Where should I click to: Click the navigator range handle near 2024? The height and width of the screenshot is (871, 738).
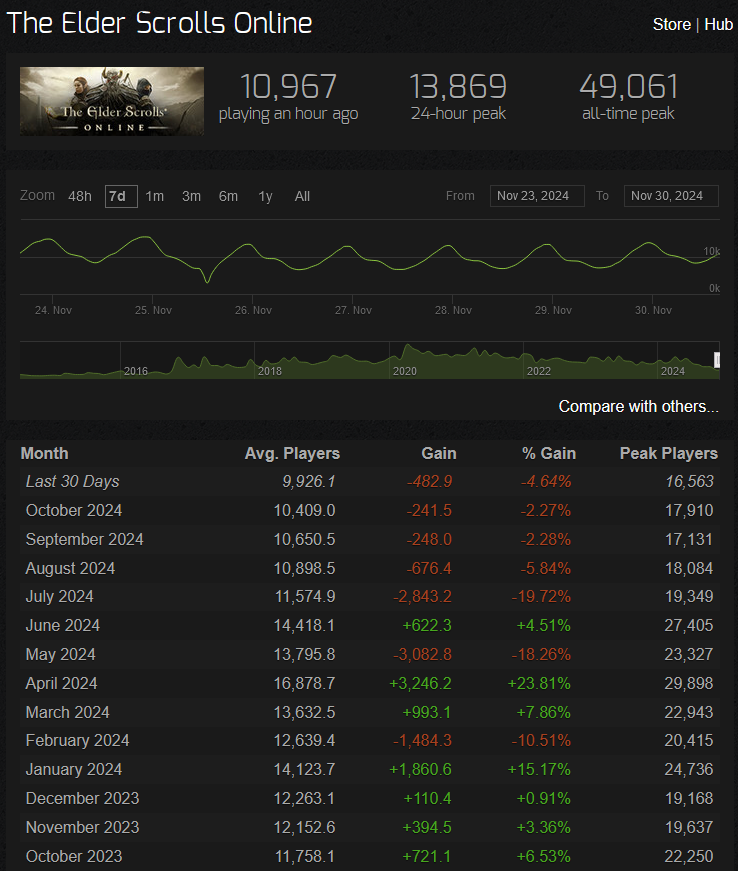point(717,360)
